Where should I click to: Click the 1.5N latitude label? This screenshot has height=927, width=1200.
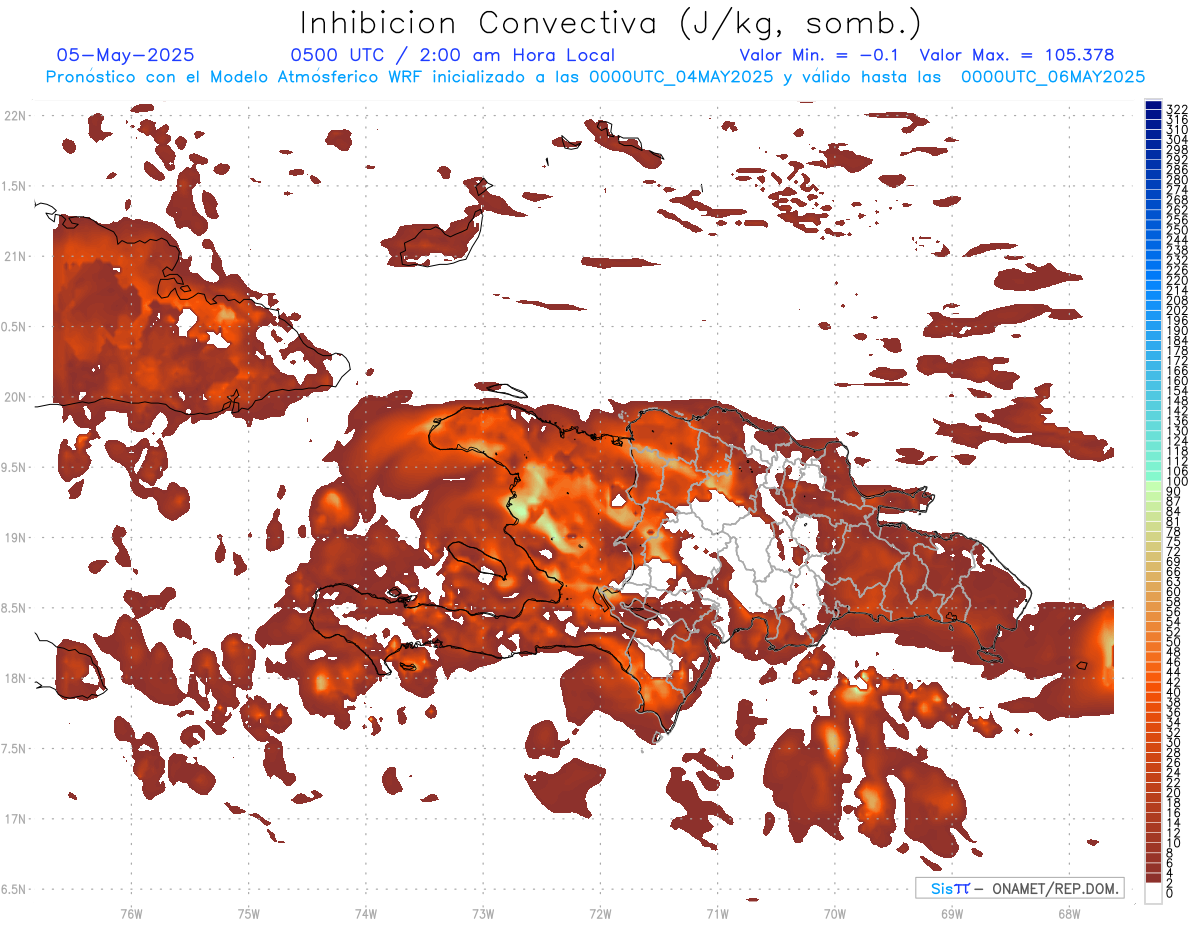click(x=15, y=186)
